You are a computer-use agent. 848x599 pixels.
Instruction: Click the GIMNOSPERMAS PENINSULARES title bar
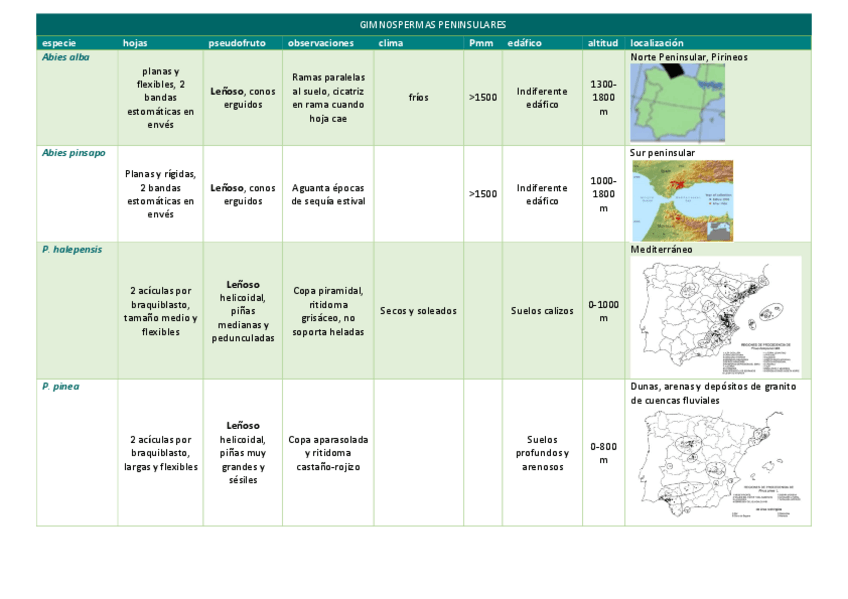pos(434,23)
